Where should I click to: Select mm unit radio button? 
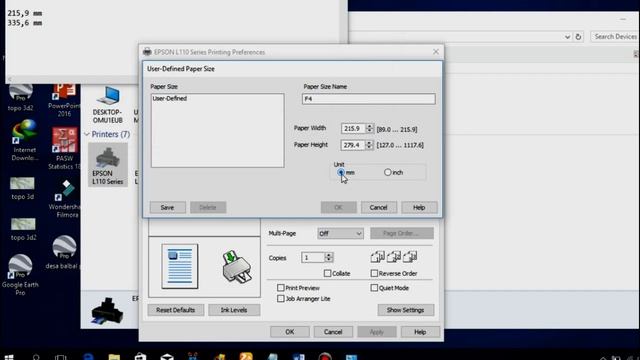pos(341,173)
